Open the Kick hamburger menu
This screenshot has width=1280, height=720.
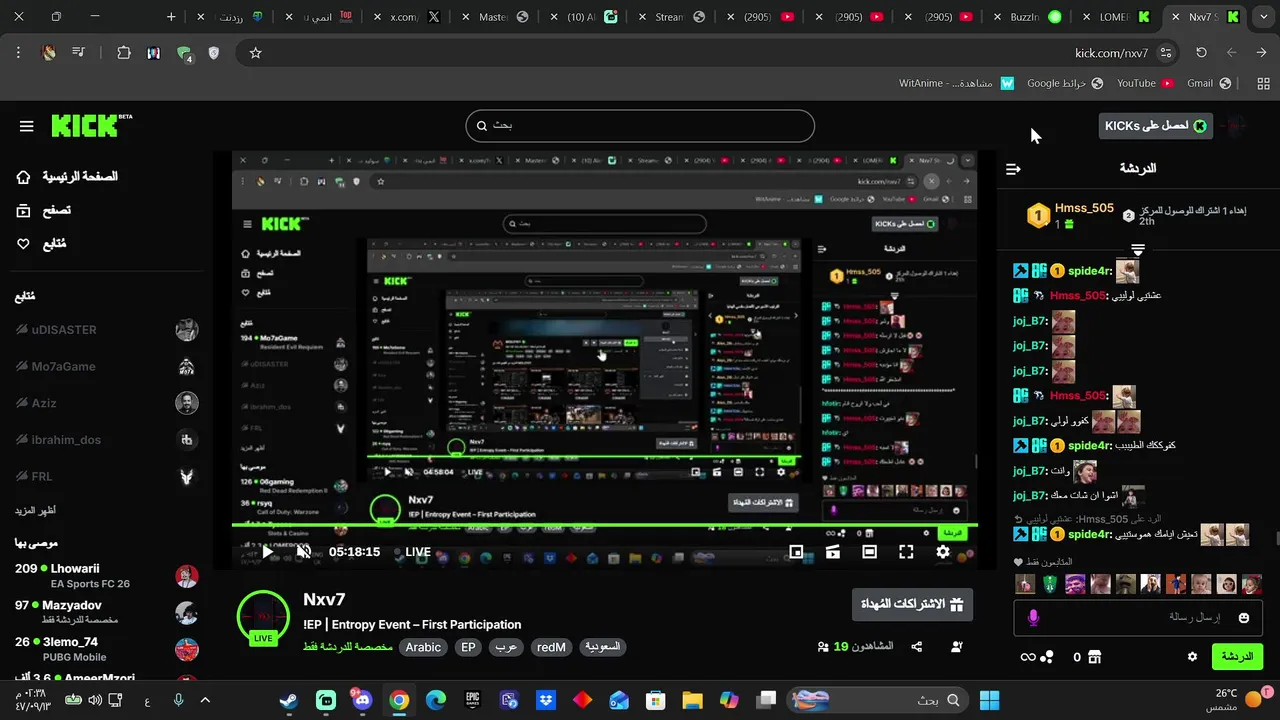click(x=27, y=126)
